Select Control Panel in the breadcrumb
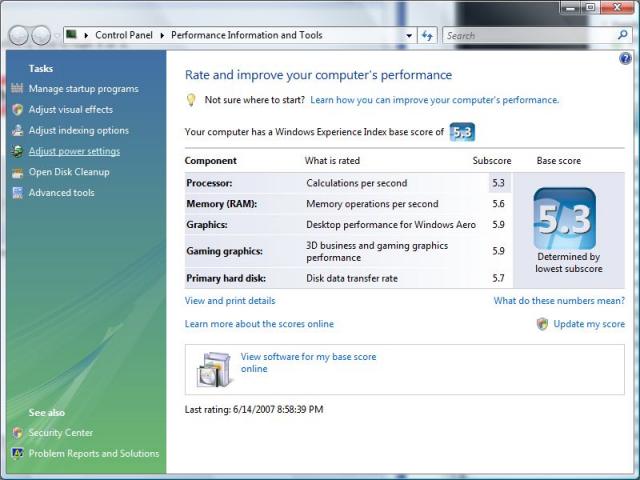640x480 pixels. 124,35
